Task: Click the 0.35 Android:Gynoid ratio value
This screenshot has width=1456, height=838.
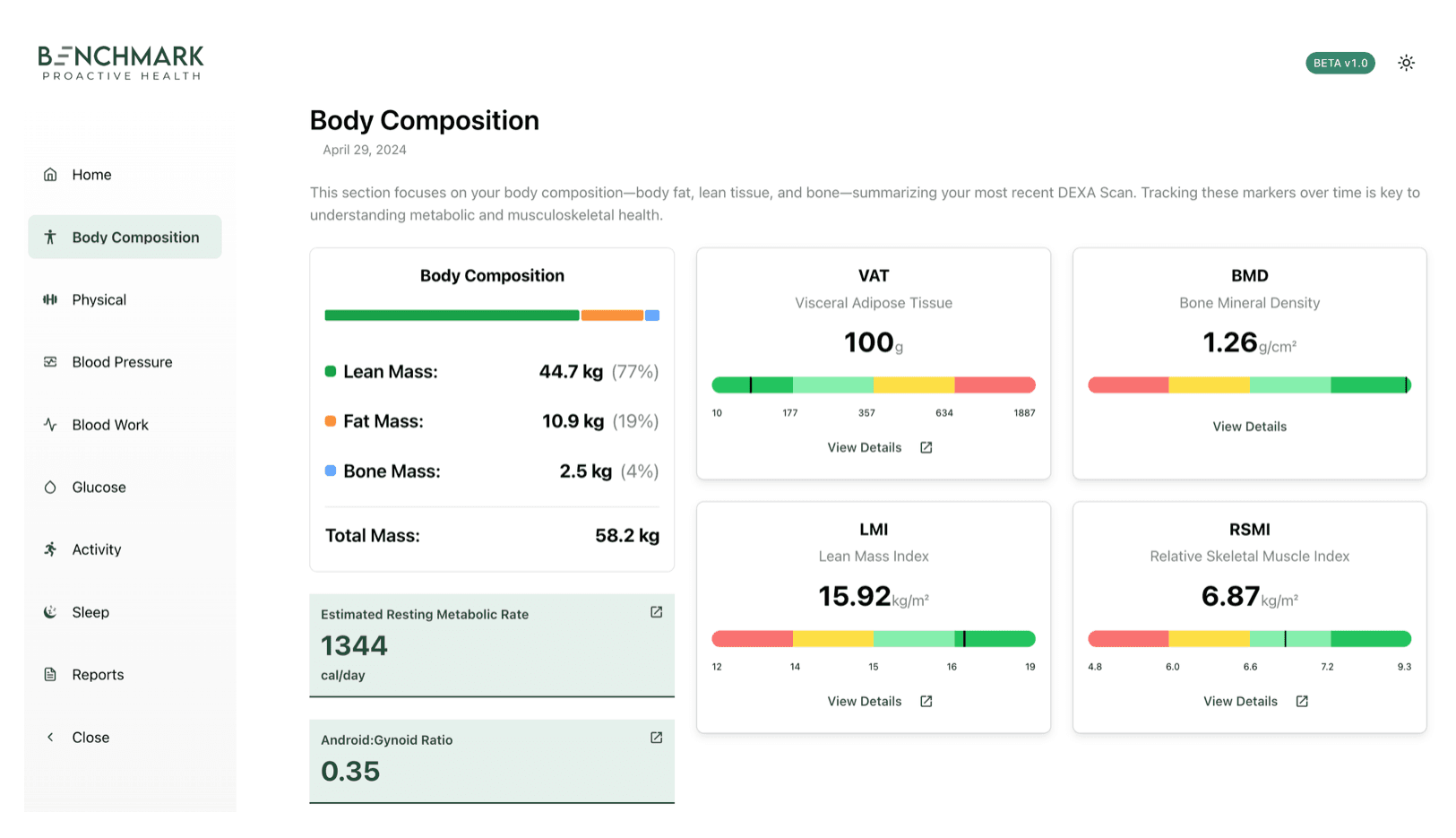Action: pos(350,771)
